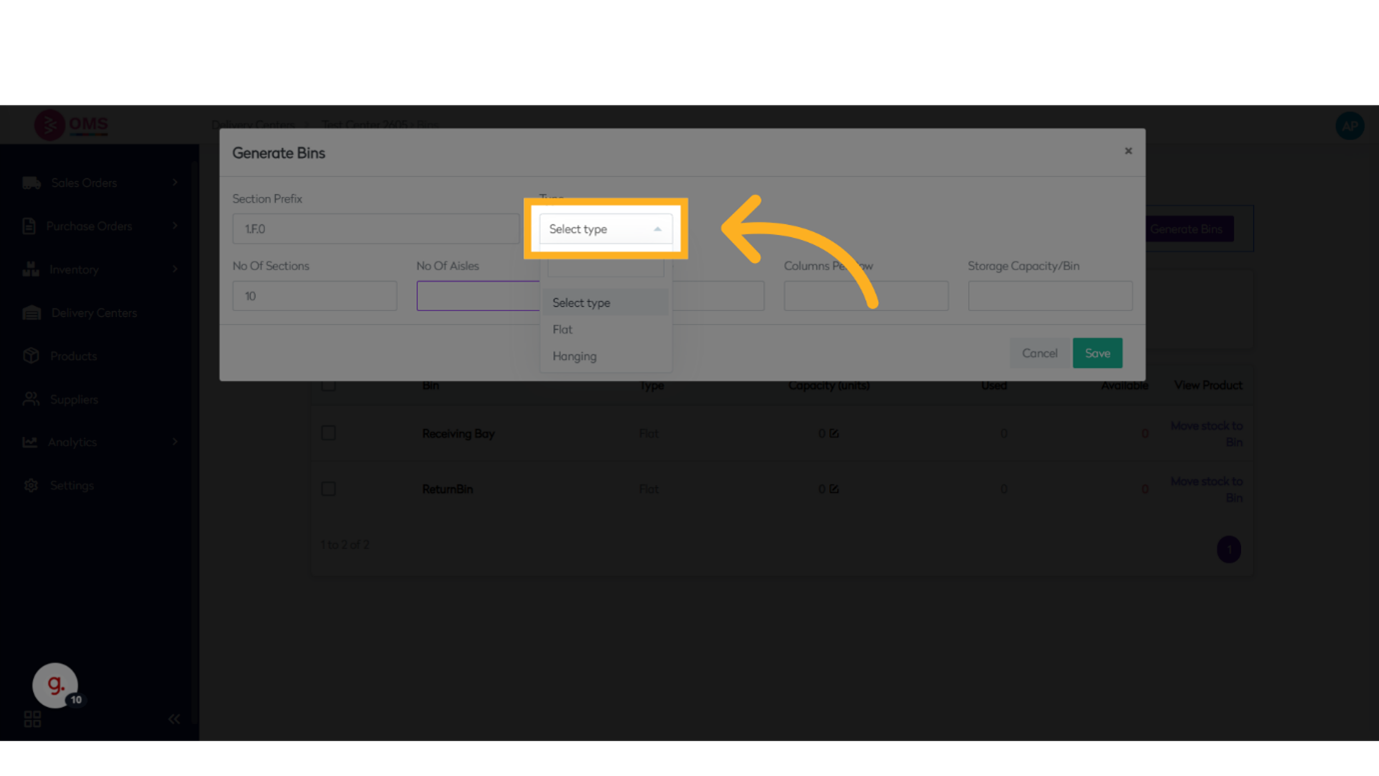Click the Products box icon
This screenshot has height=776, width=1379.
point(31,356)
